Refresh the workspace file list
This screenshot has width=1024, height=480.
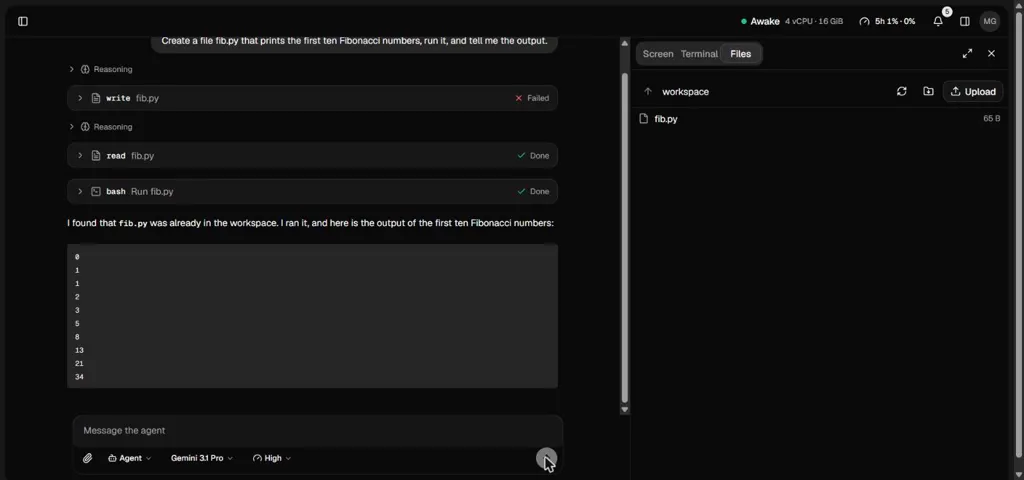pyautogui.click(x=901, y=91)
